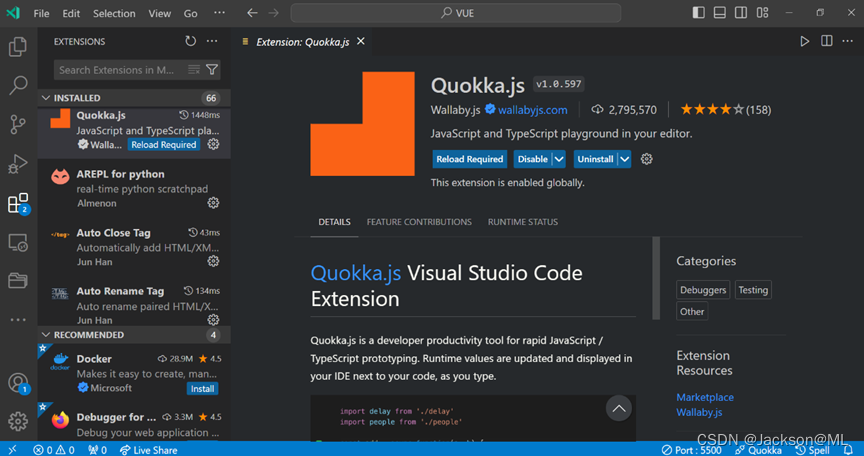Viewport: 864px width, 456px height.
Task: Open the Source Control view
Action: 18,124
